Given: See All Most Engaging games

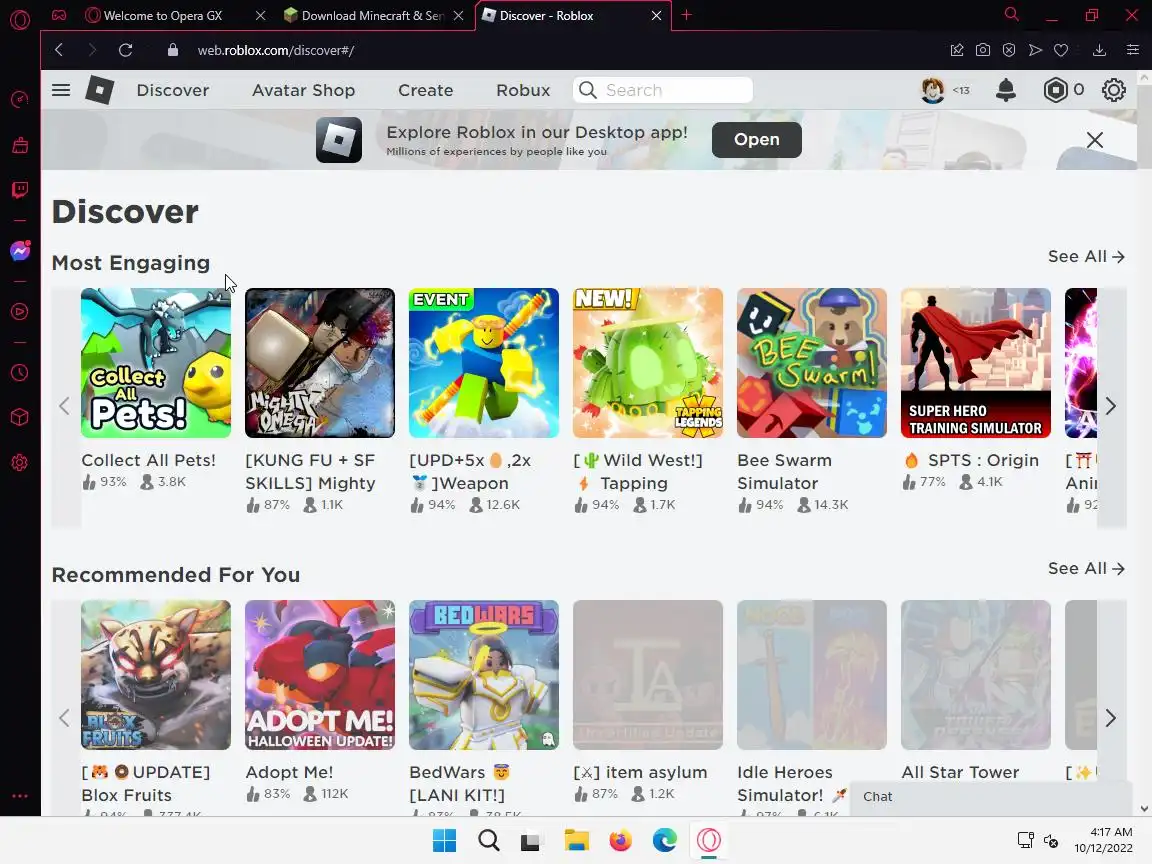Looking at the screenshot, I should point(1086,256).
